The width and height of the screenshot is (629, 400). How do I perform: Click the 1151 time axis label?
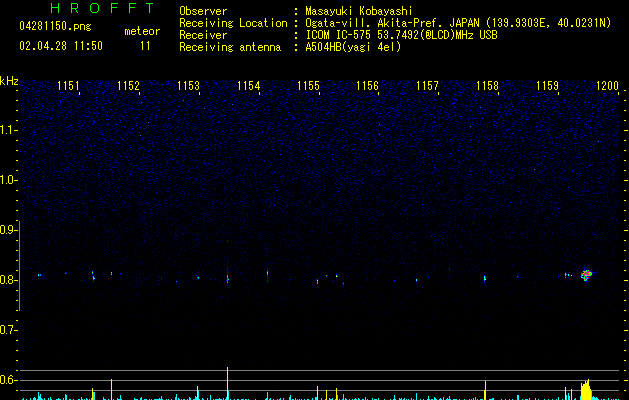coord(68,85)
